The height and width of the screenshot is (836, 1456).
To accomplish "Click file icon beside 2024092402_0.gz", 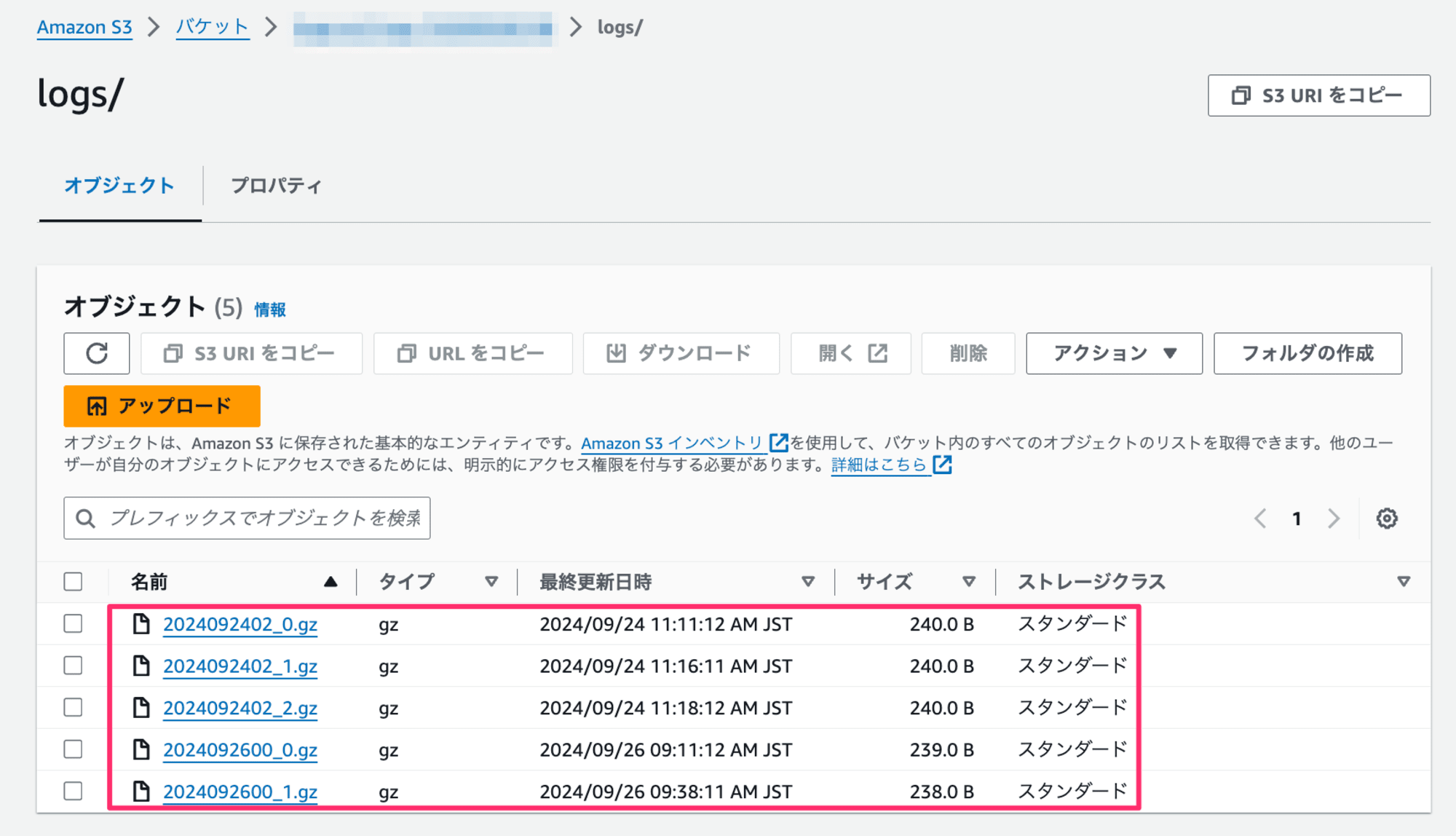I will click(x=141, y=624).
